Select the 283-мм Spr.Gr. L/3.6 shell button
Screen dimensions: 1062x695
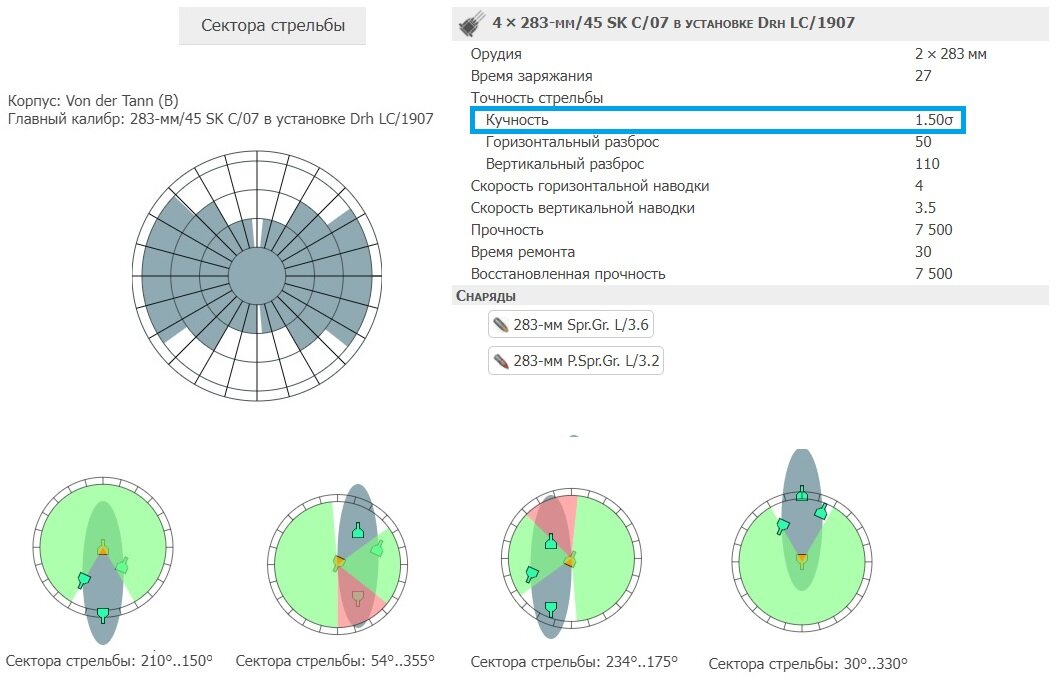coord(571,324)
